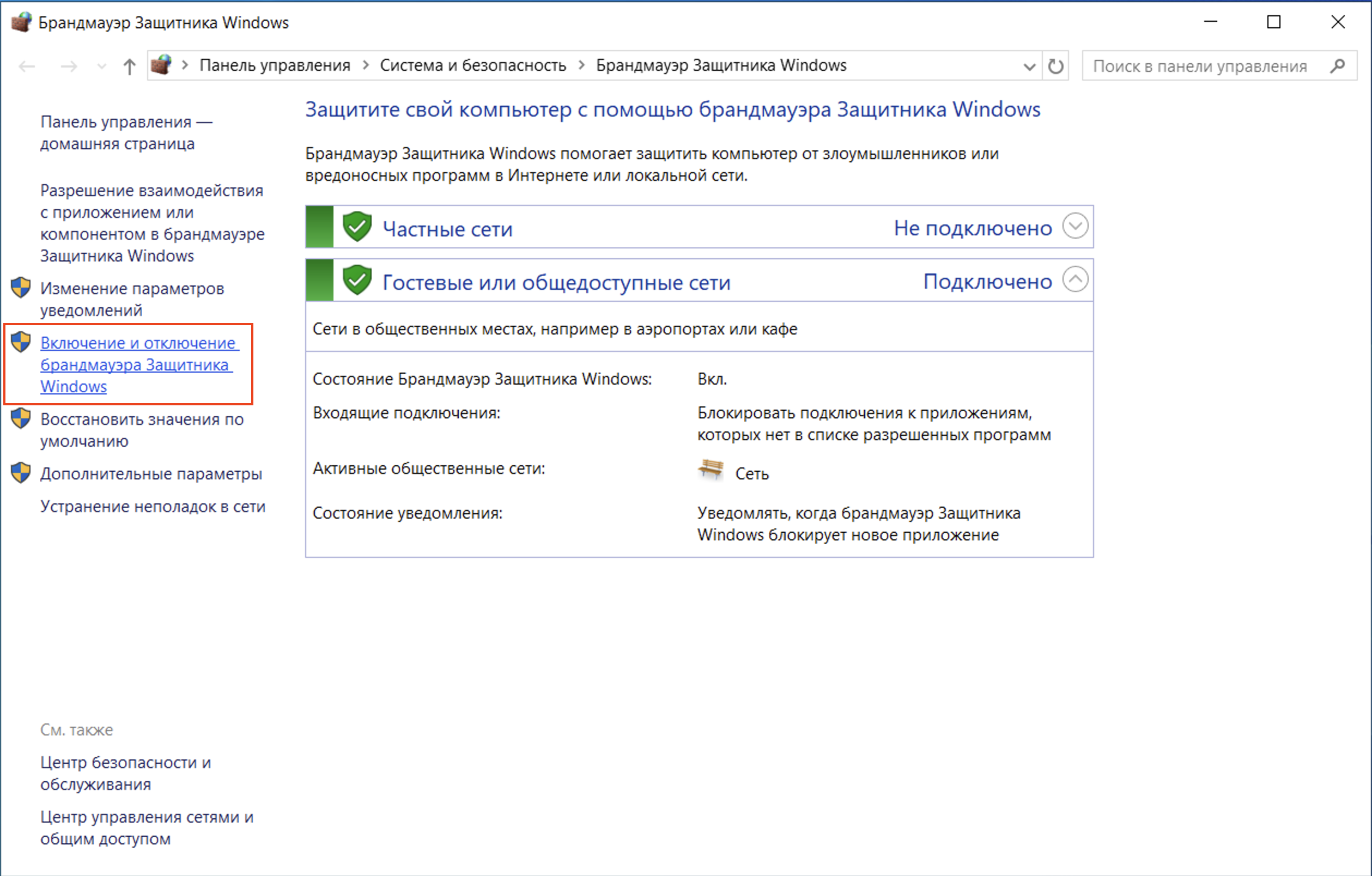Image resolution: width=1372 pixels, height=876 pixels.
Task: Close the Брандмауэр Защитника Windows window
Action: 1338,22
